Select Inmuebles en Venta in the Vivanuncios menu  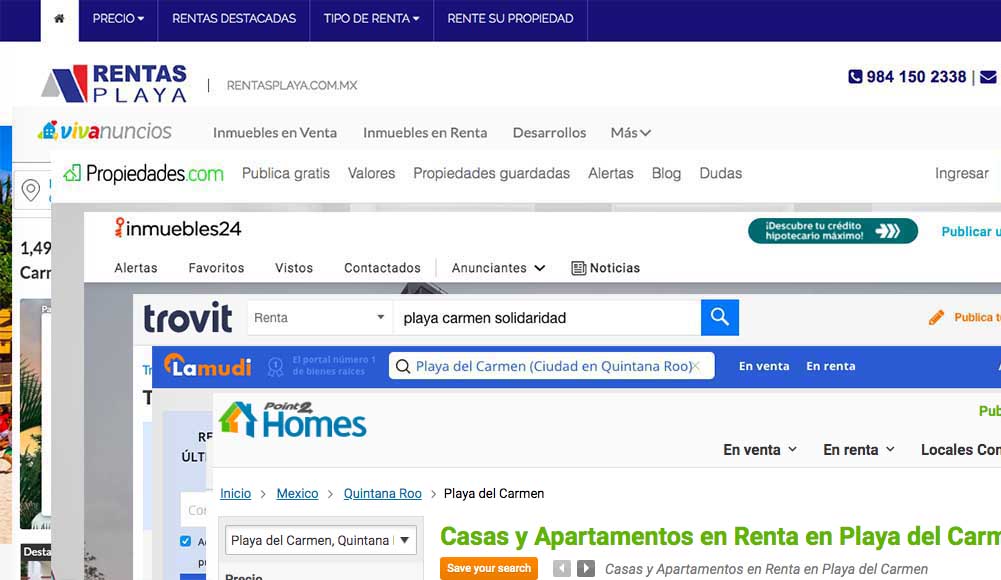(275, 132)
